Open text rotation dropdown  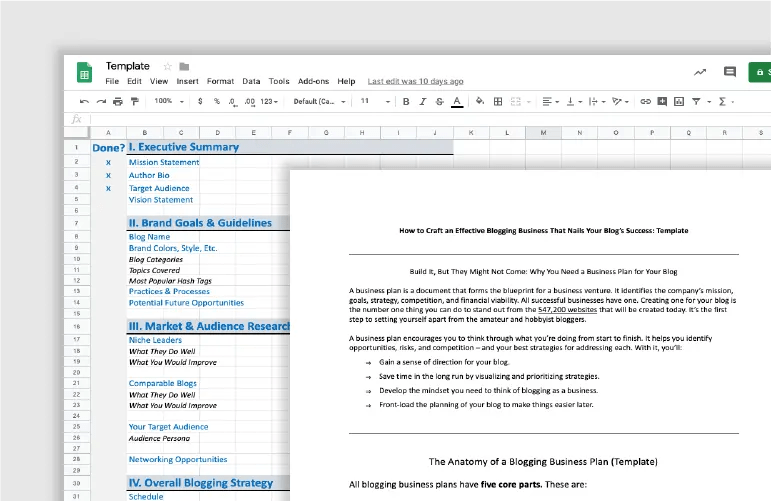pyautogui.click(x=620, y=101)
